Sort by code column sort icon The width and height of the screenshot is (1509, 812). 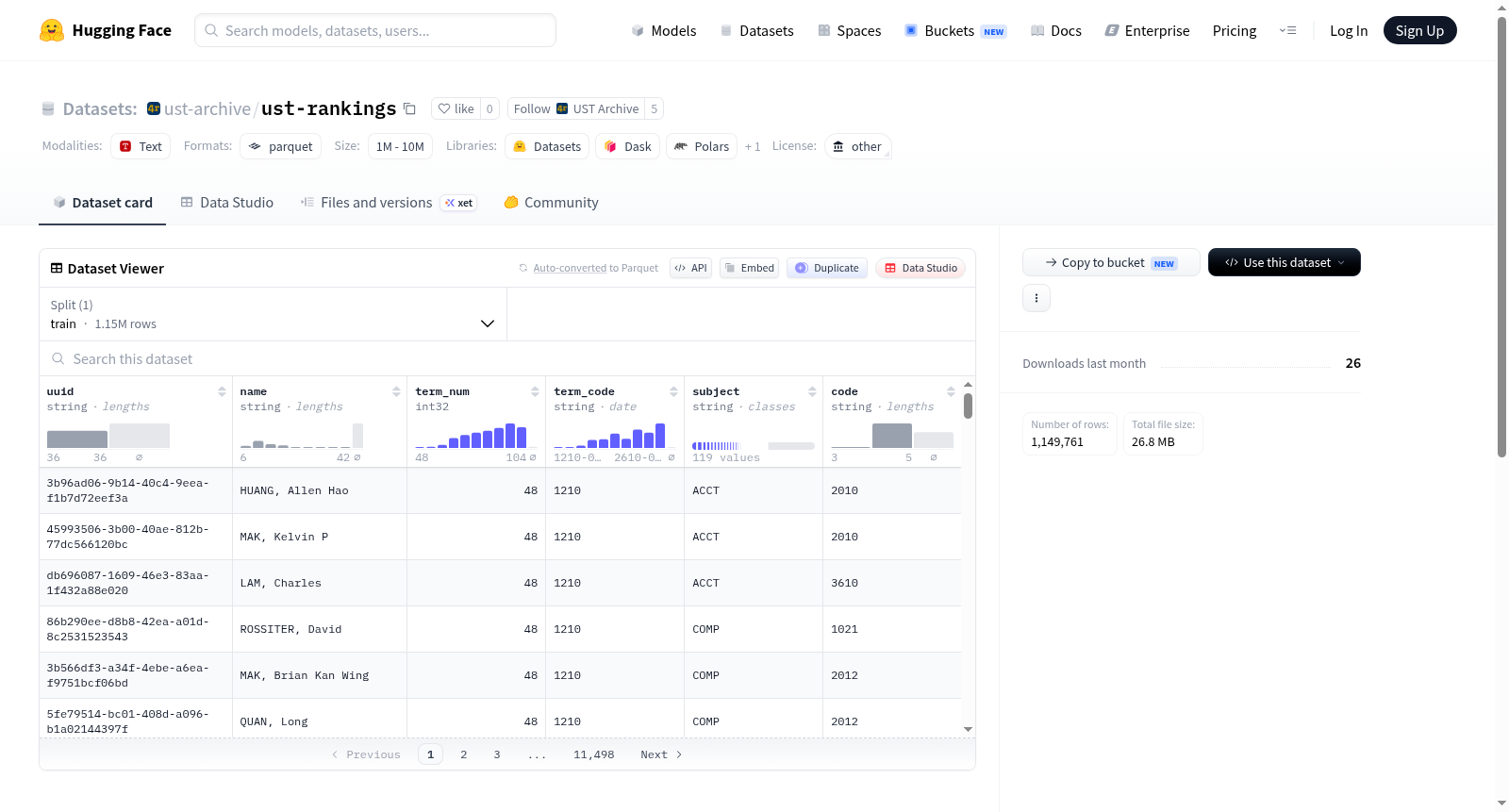pos(951,391)
